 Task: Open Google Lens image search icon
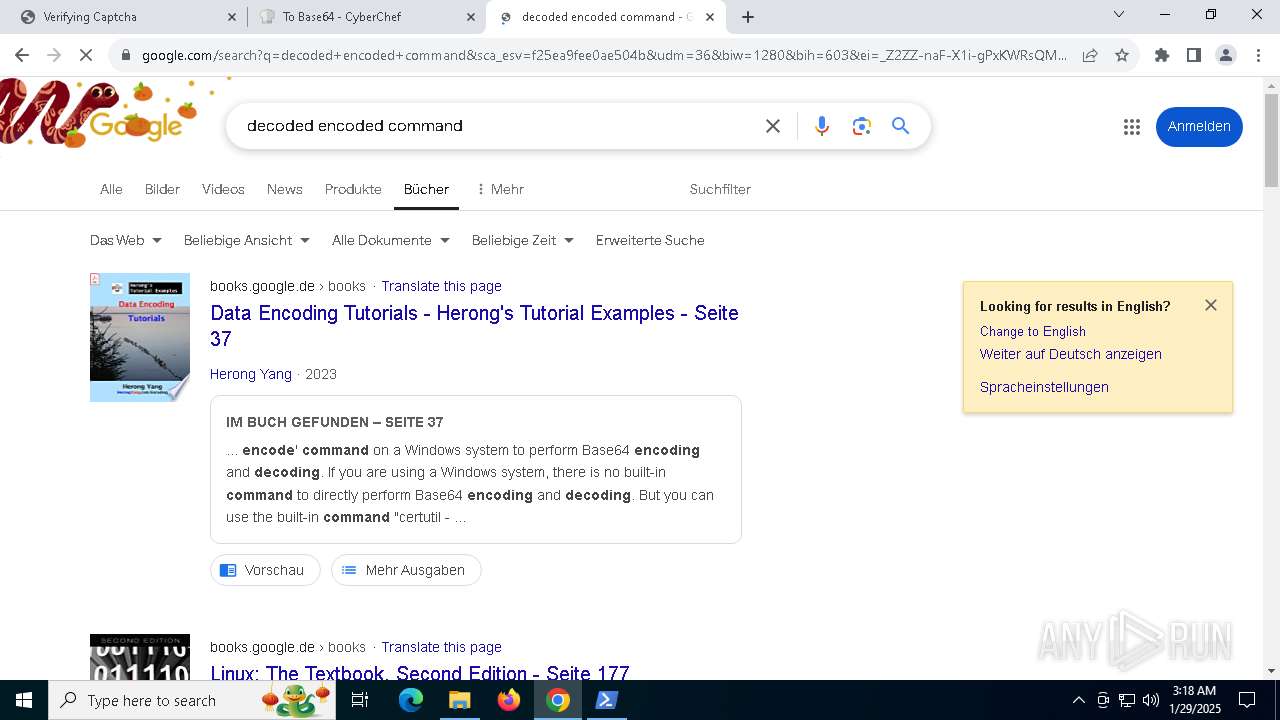pos(862,126)
